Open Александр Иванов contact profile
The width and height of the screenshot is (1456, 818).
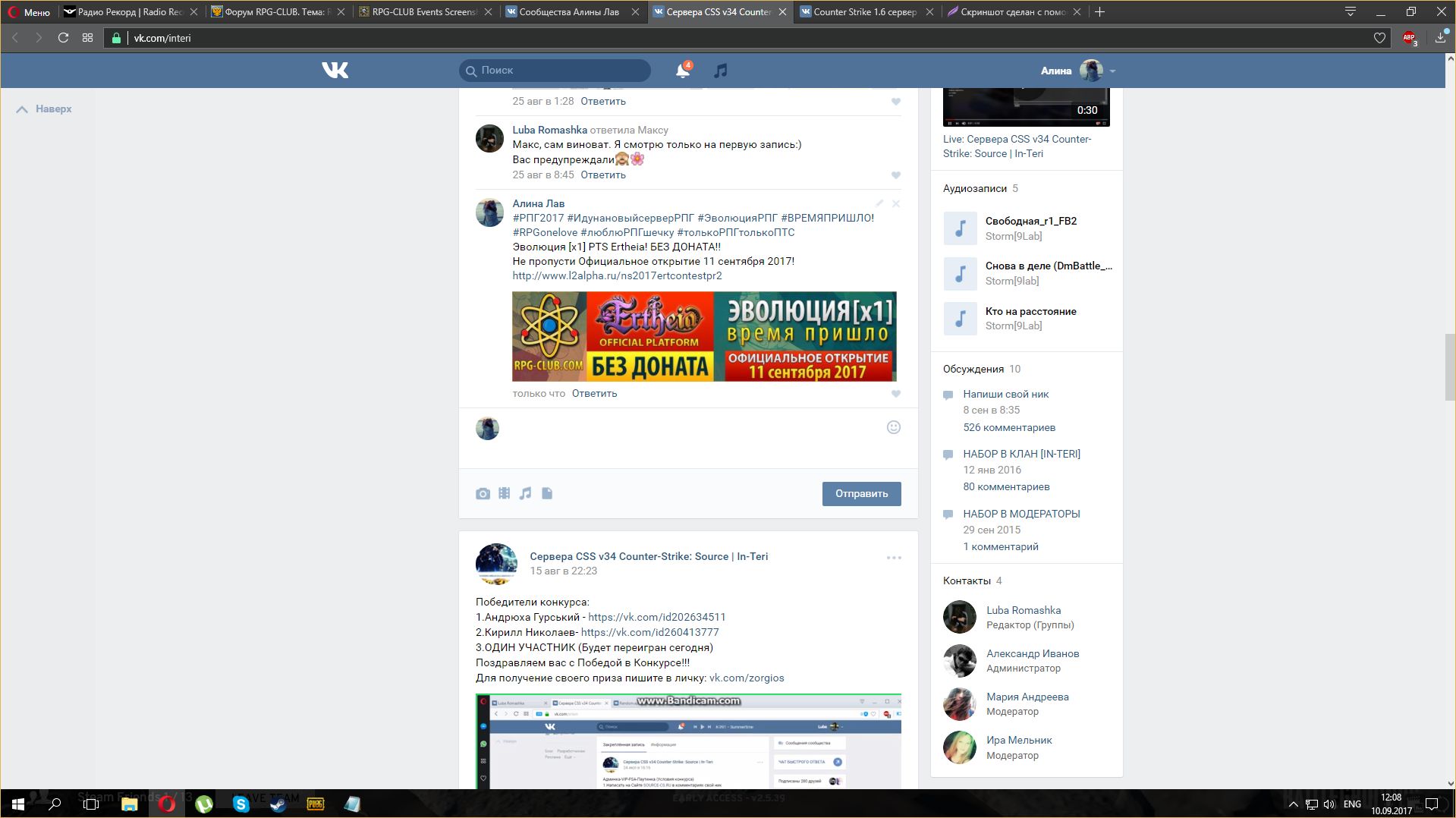coord(1033,654)
